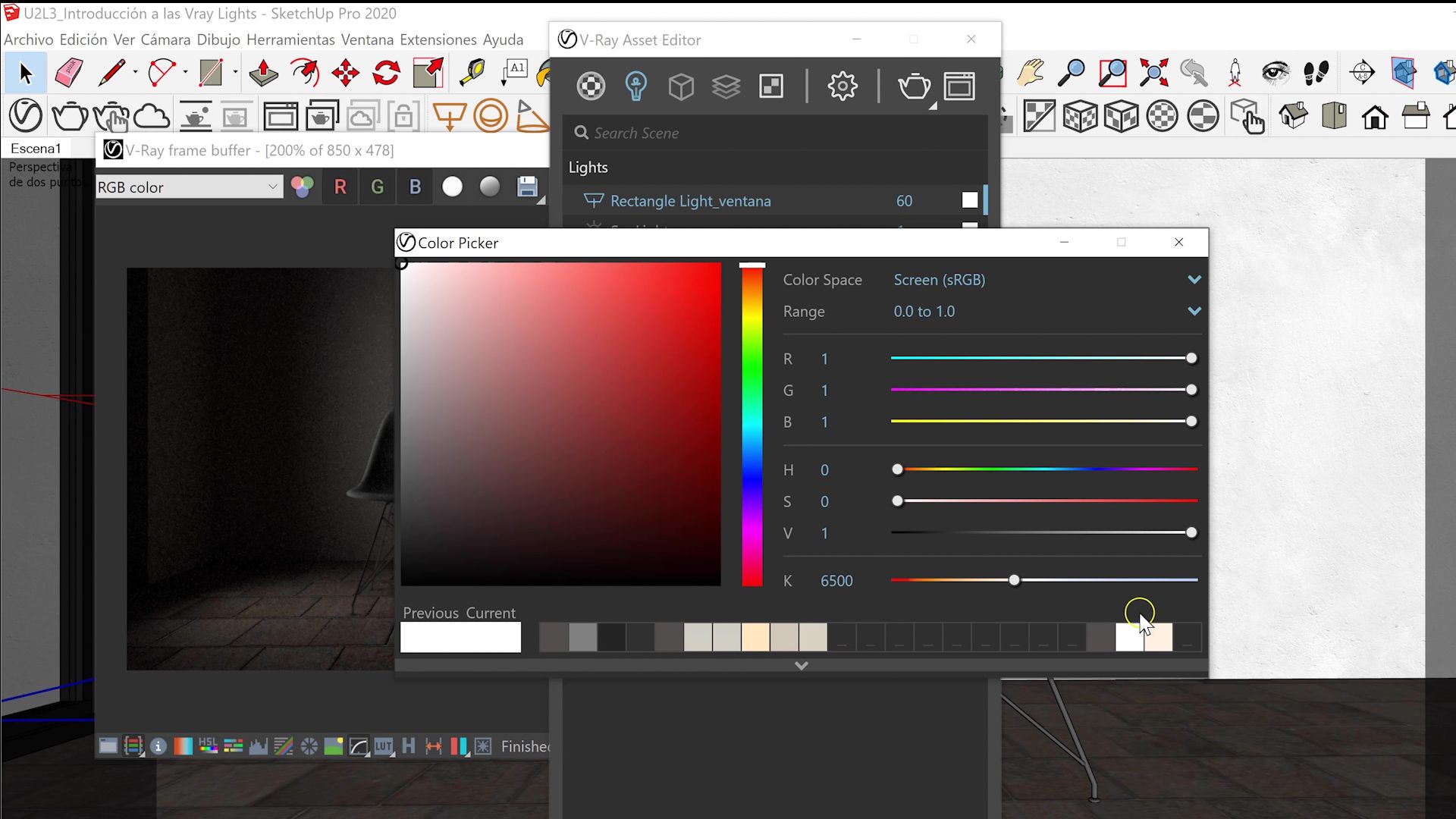The height and width of the screenshot is (819, 1456).
Task: Toggle the green channel in frame buffer
Action: pos(378,187)
